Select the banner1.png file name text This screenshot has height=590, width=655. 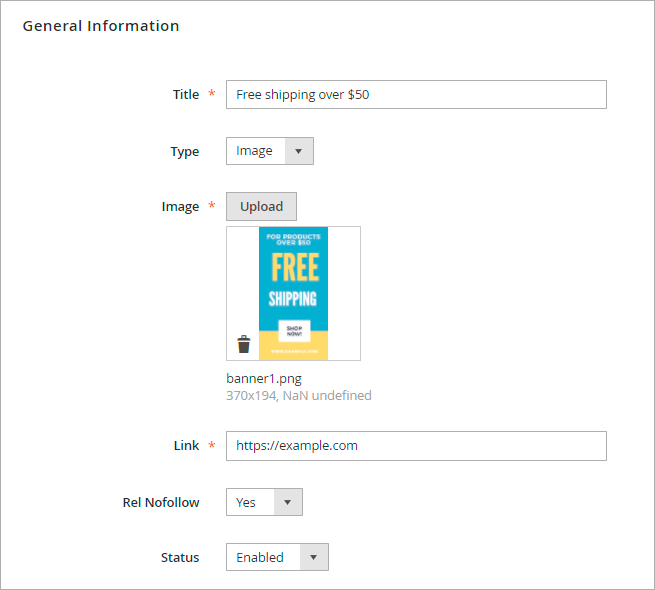point(264,379)
